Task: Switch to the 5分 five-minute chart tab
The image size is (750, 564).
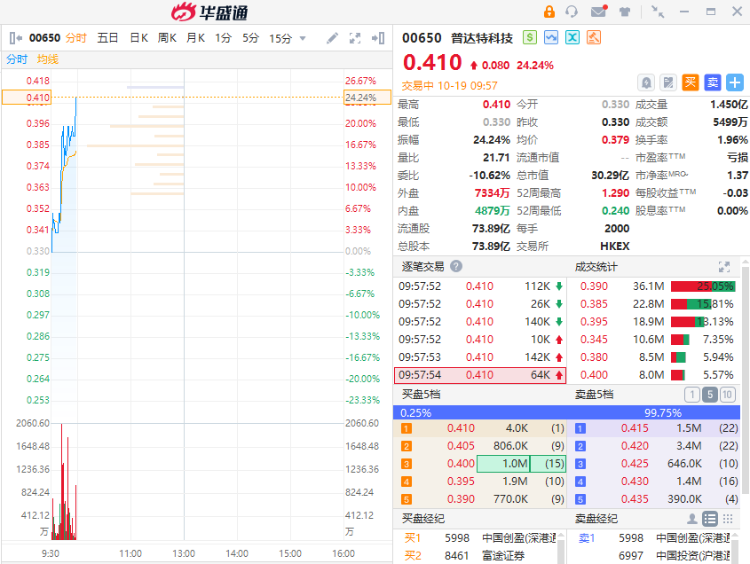Action: 250,38
